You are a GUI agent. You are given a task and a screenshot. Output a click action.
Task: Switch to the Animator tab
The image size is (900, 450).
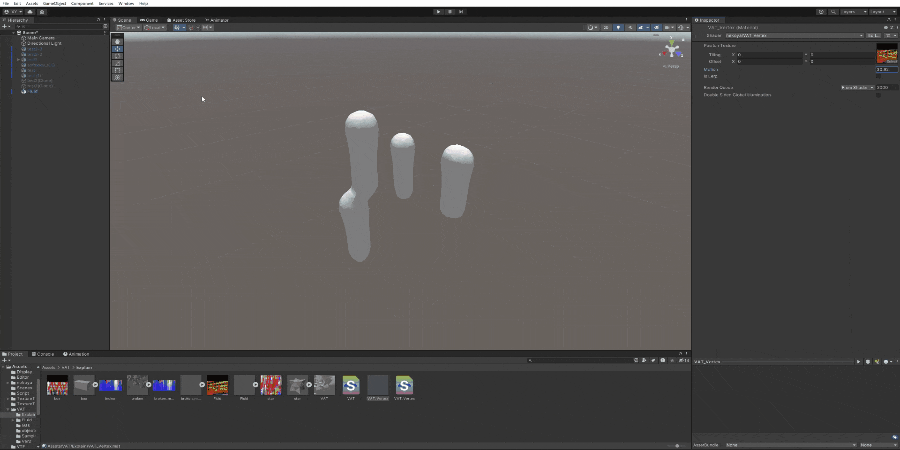click(217, 20)
